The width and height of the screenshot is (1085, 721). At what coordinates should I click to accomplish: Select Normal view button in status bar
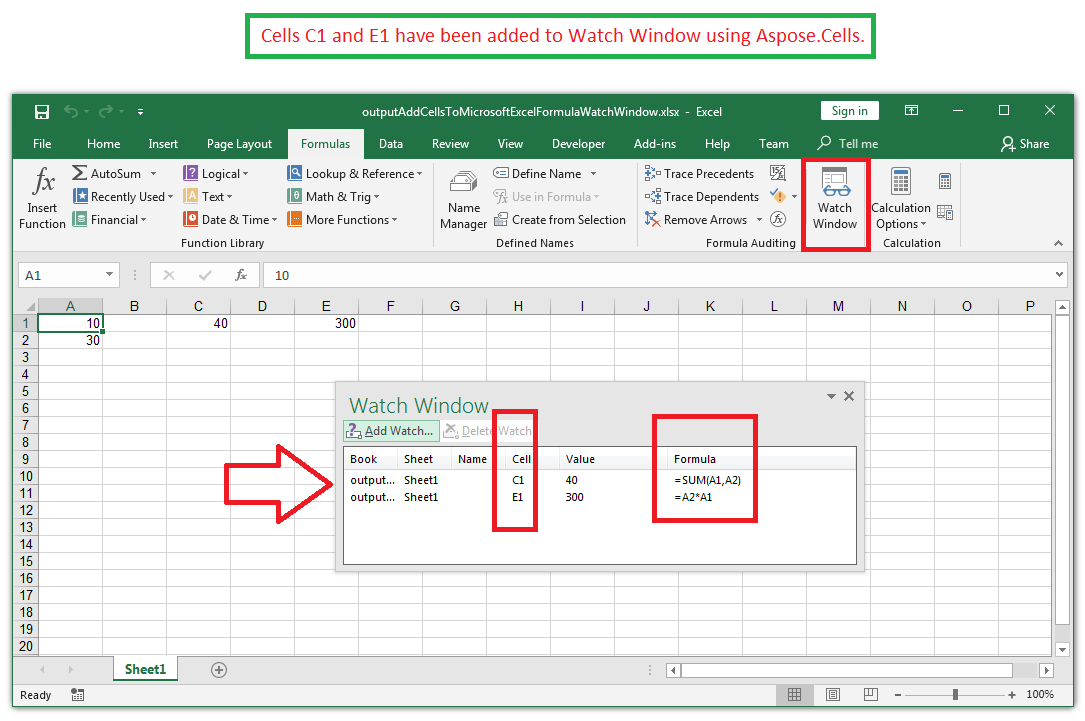[794, 695]
